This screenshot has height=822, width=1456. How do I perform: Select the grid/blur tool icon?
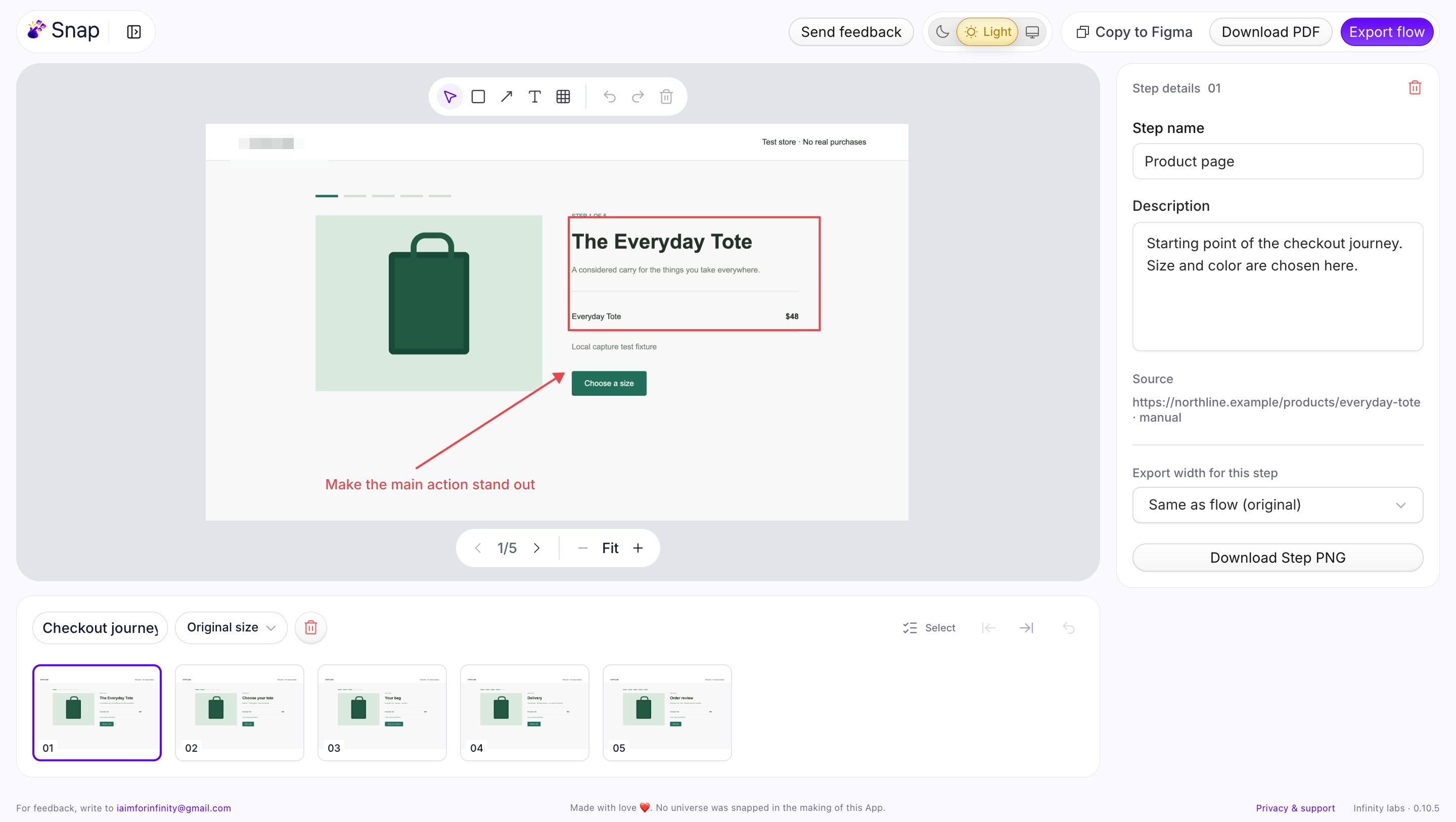point(563,97)
